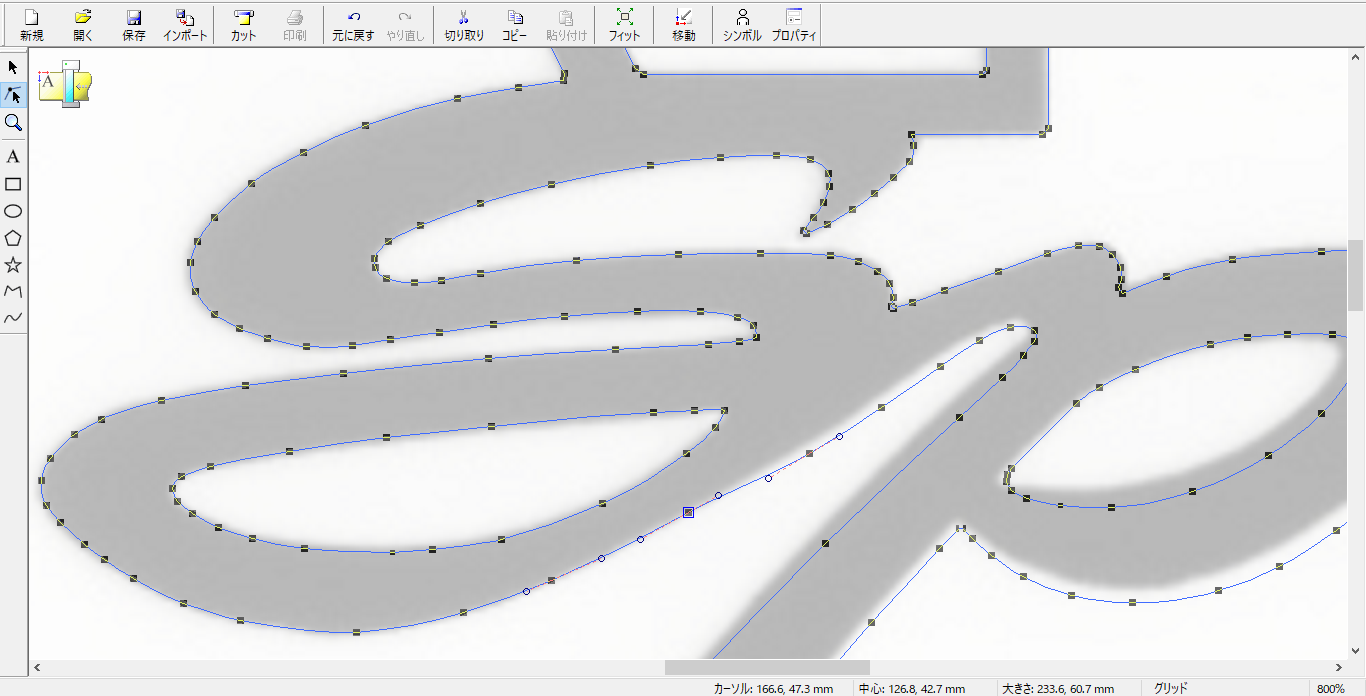This screenshot has height=696, width=1366.
Task: Save the document using 保存
Action: [x=133, y=25]
